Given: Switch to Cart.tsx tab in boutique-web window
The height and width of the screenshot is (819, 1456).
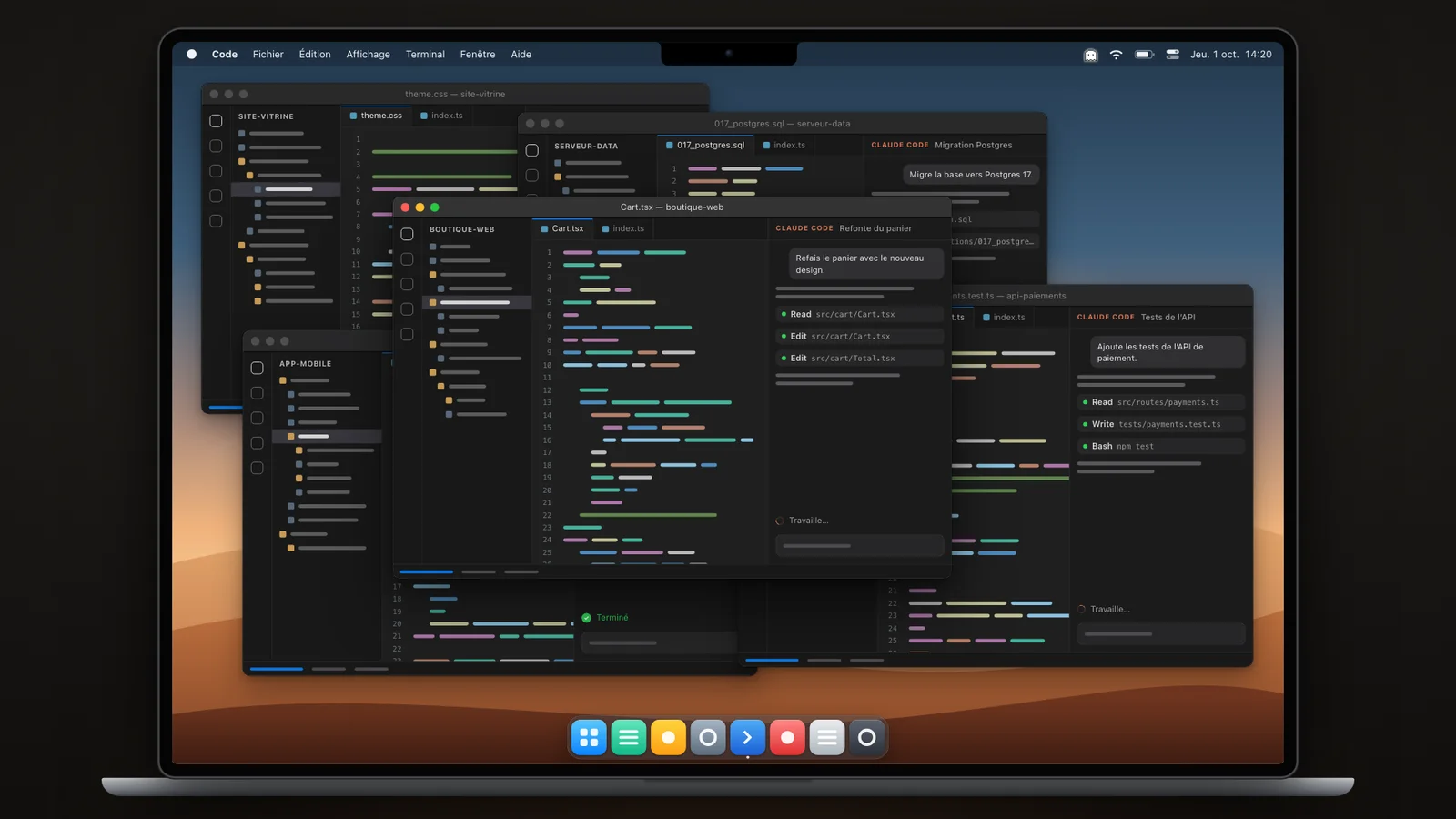Looking at the screenshot, I should 561,228.
